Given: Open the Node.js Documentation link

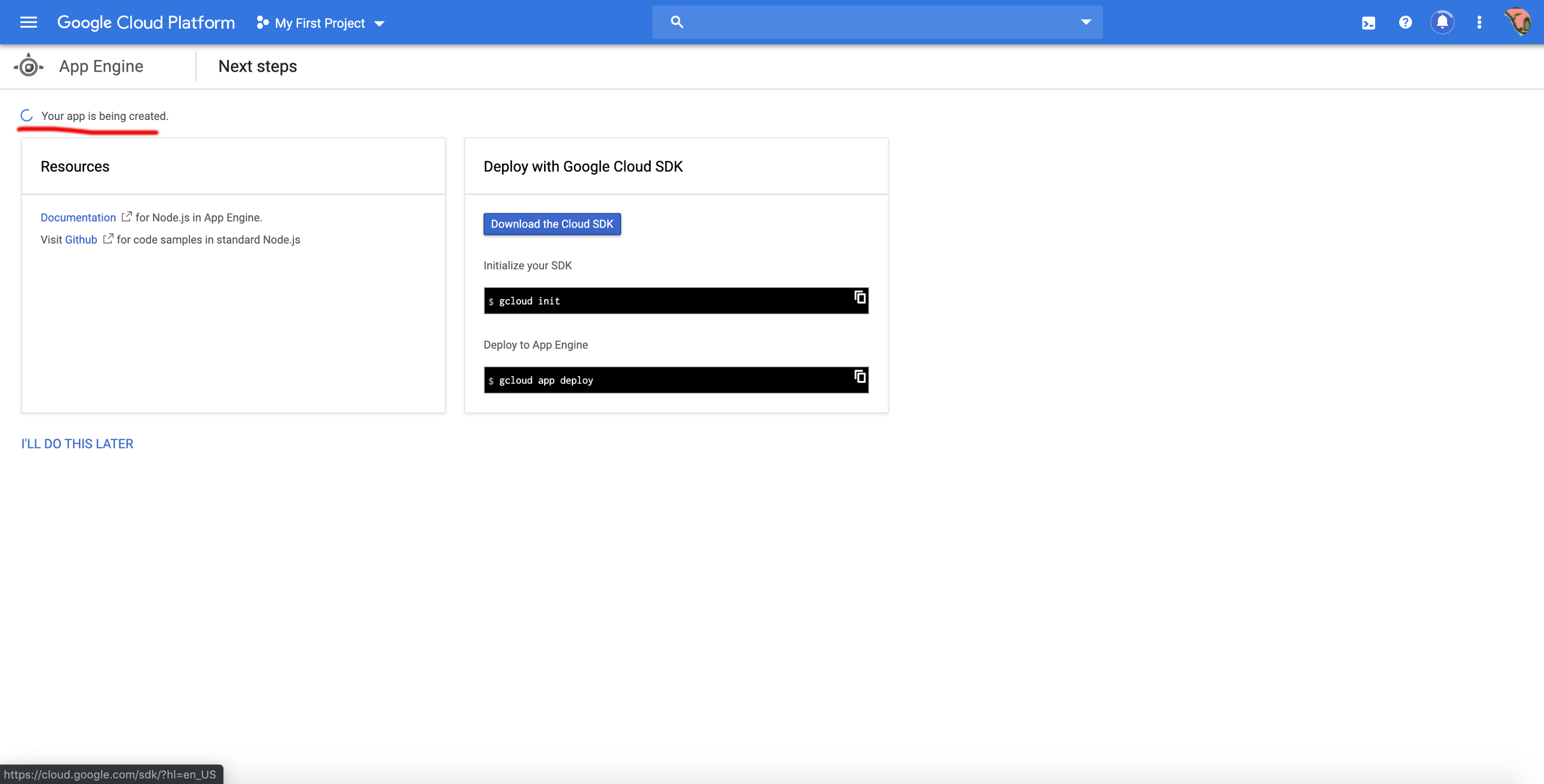Looking at the screenshot, I should (x=78, y=217).
